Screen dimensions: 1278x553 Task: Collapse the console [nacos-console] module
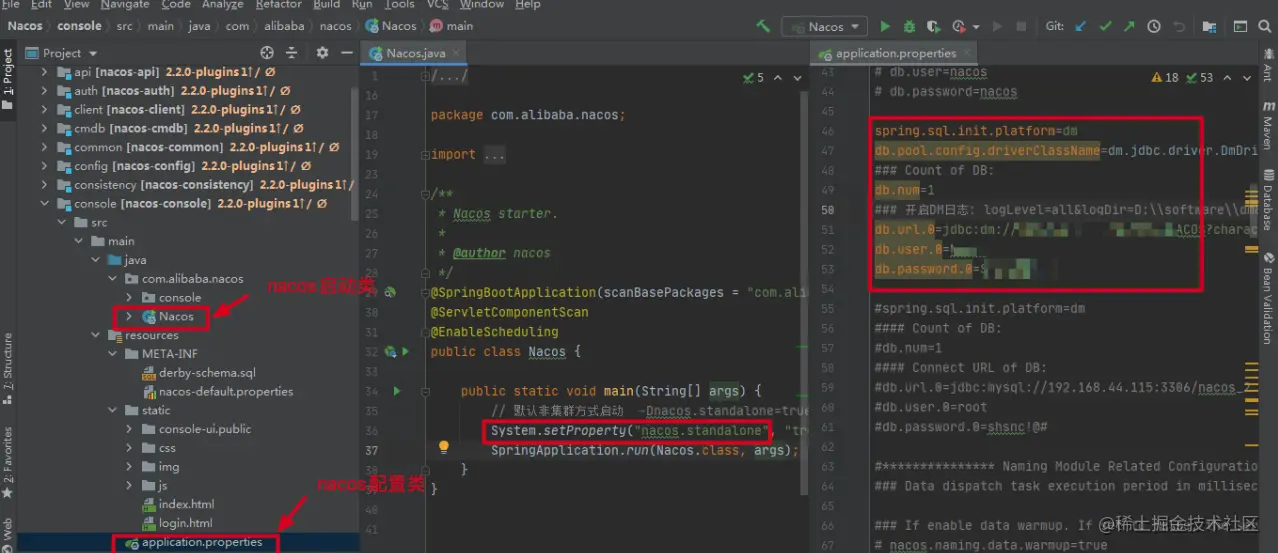[44, 204]
